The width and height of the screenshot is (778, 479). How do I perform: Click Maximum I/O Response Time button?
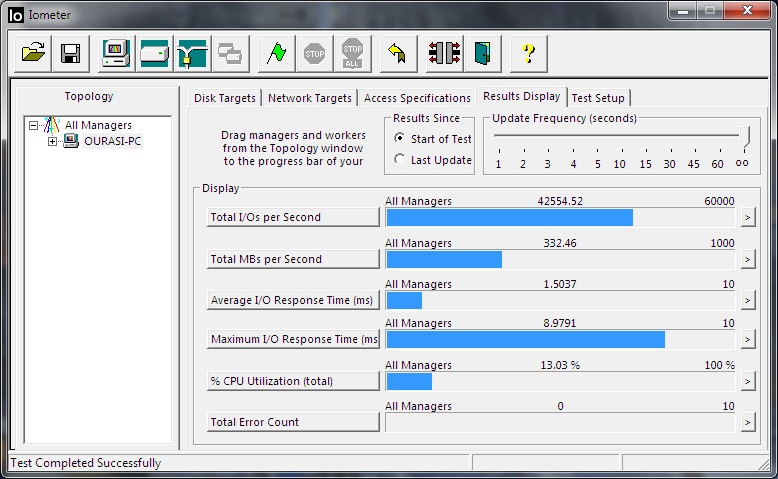pos(293,339)
